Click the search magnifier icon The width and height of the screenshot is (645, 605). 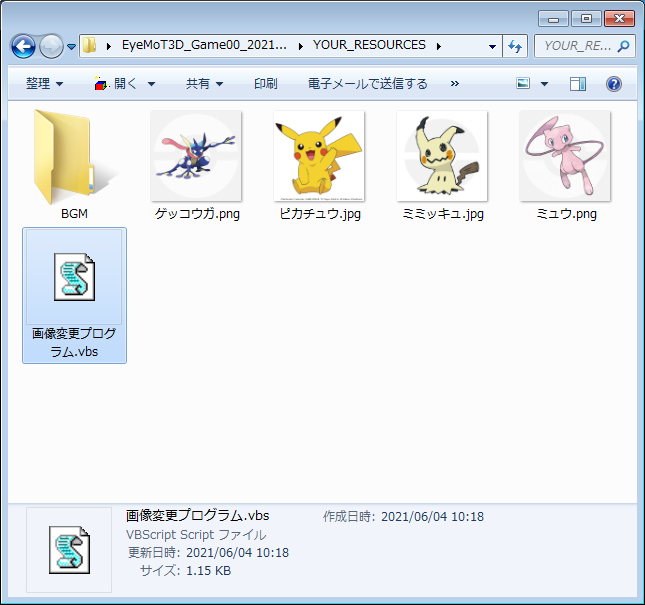pos(624,46)
